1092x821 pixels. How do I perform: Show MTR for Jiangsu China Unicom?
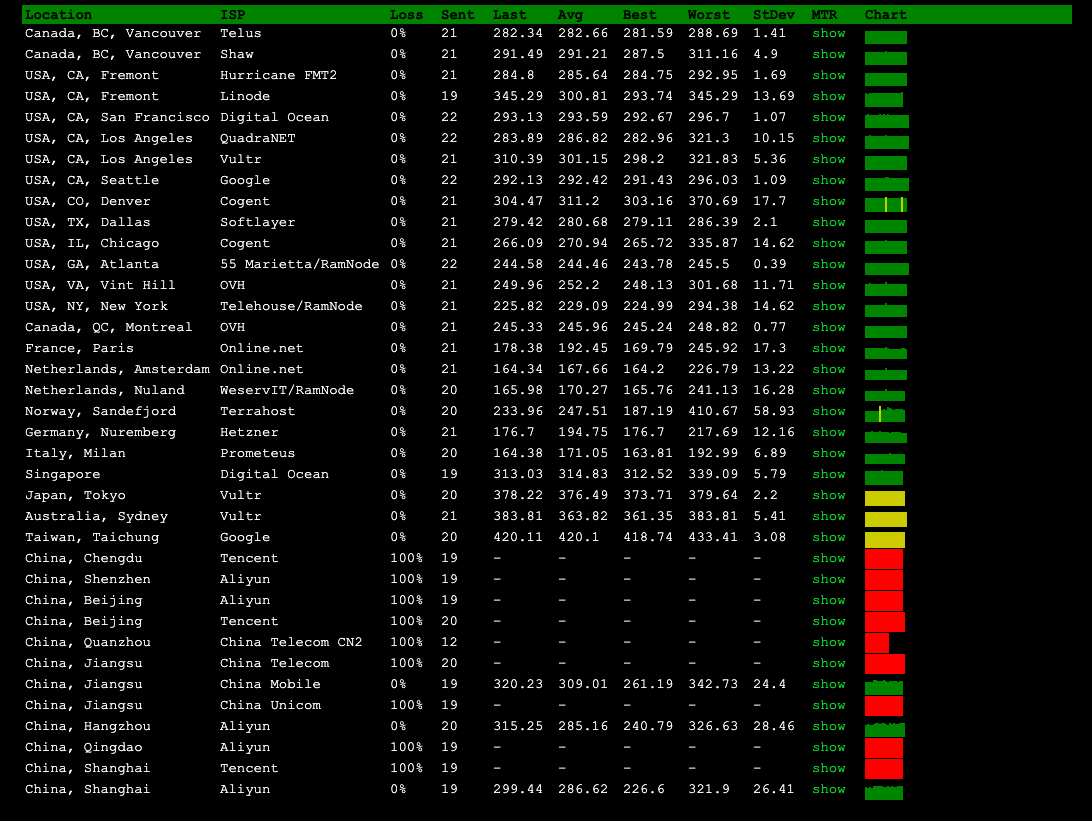[x=829, y=705]
